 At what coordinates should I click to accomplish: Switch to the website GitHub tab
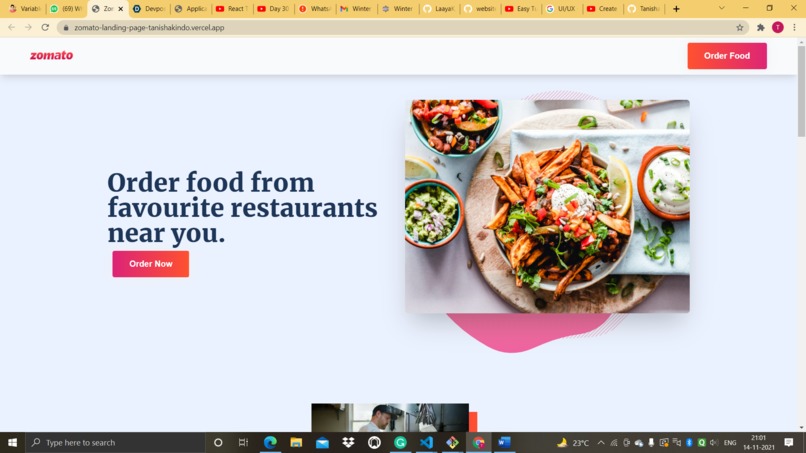click(x=480, y=9)
